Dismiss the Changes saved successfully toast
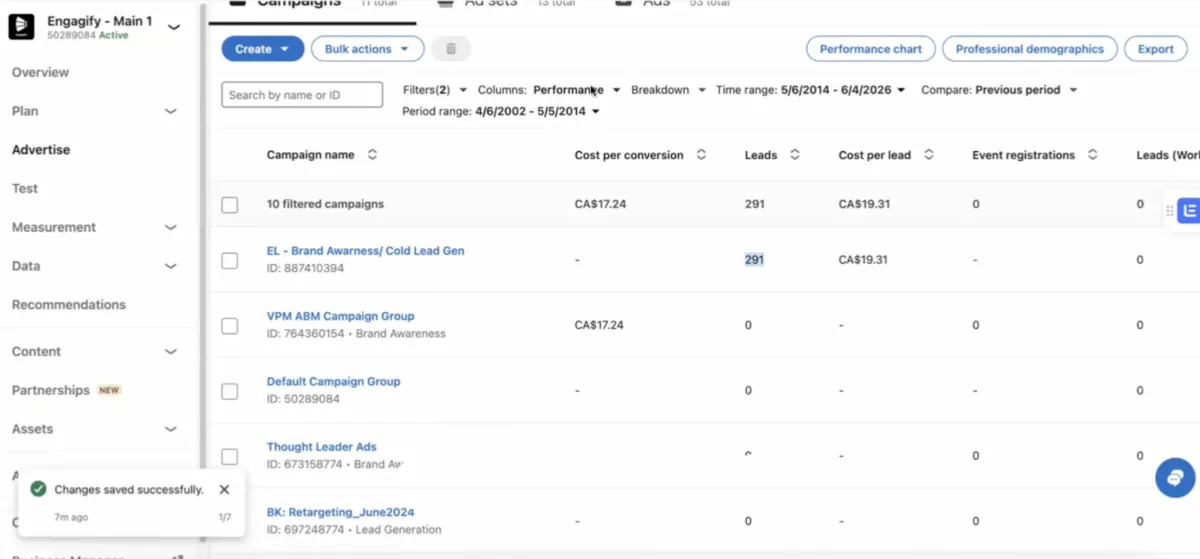1200x559 pixels. [x=224, y=490]
